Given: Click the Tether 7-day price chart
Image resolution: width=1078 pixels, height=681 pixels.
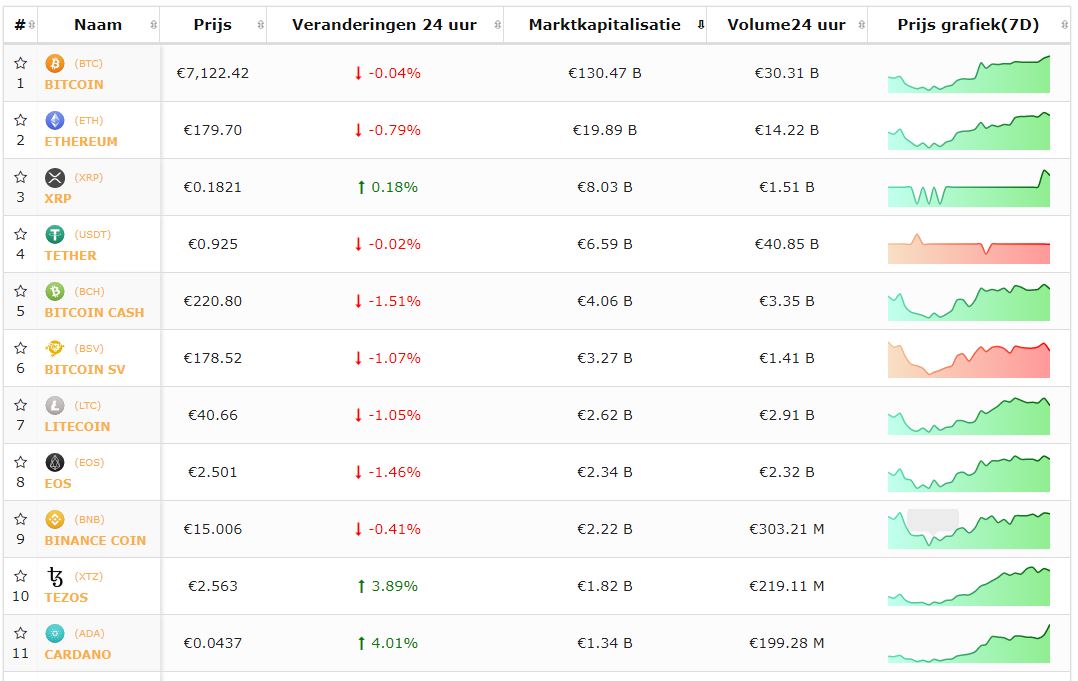Looking at the screenshot, I should (x=968, y=246).
